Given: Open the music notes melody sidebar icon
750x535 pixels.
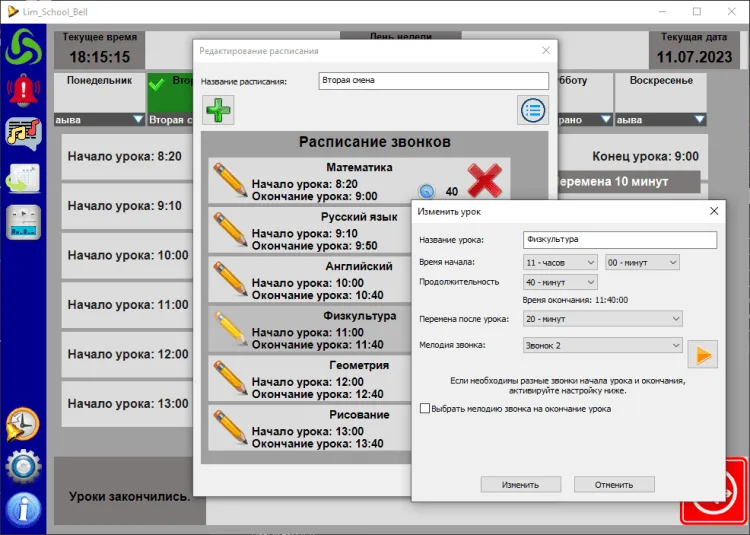Looking at the screenshot, I should (x=22, y=134).
